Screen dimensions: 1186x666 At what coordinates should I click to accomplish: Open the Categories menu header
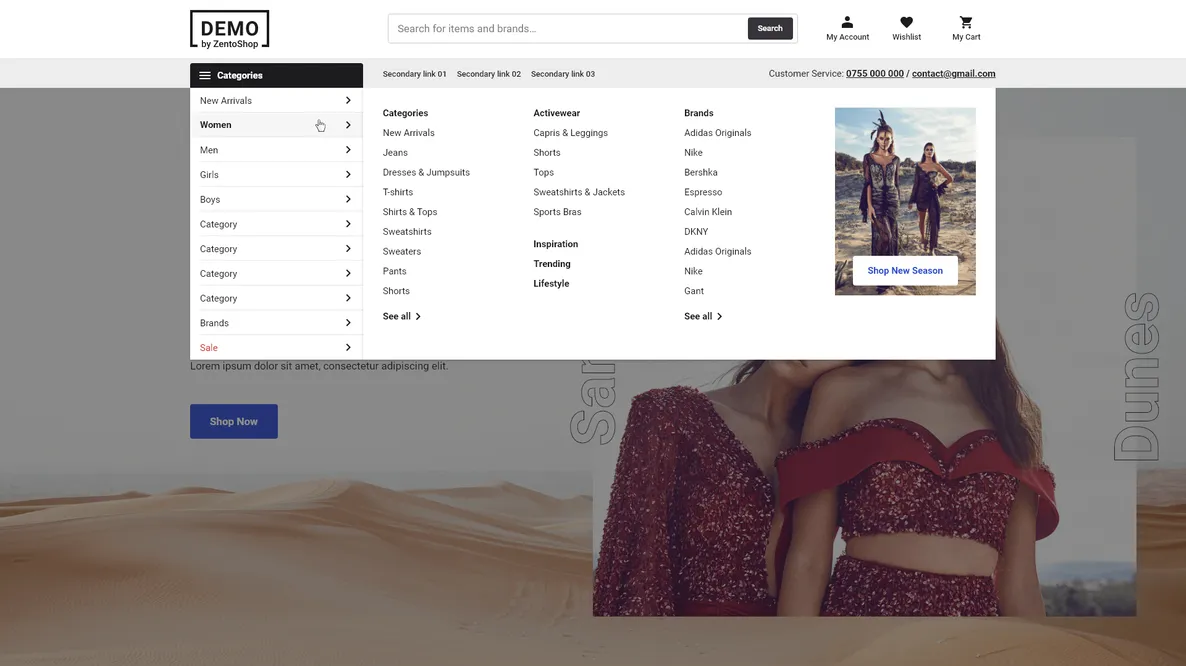pyautogui.click(x=276, y=76)
